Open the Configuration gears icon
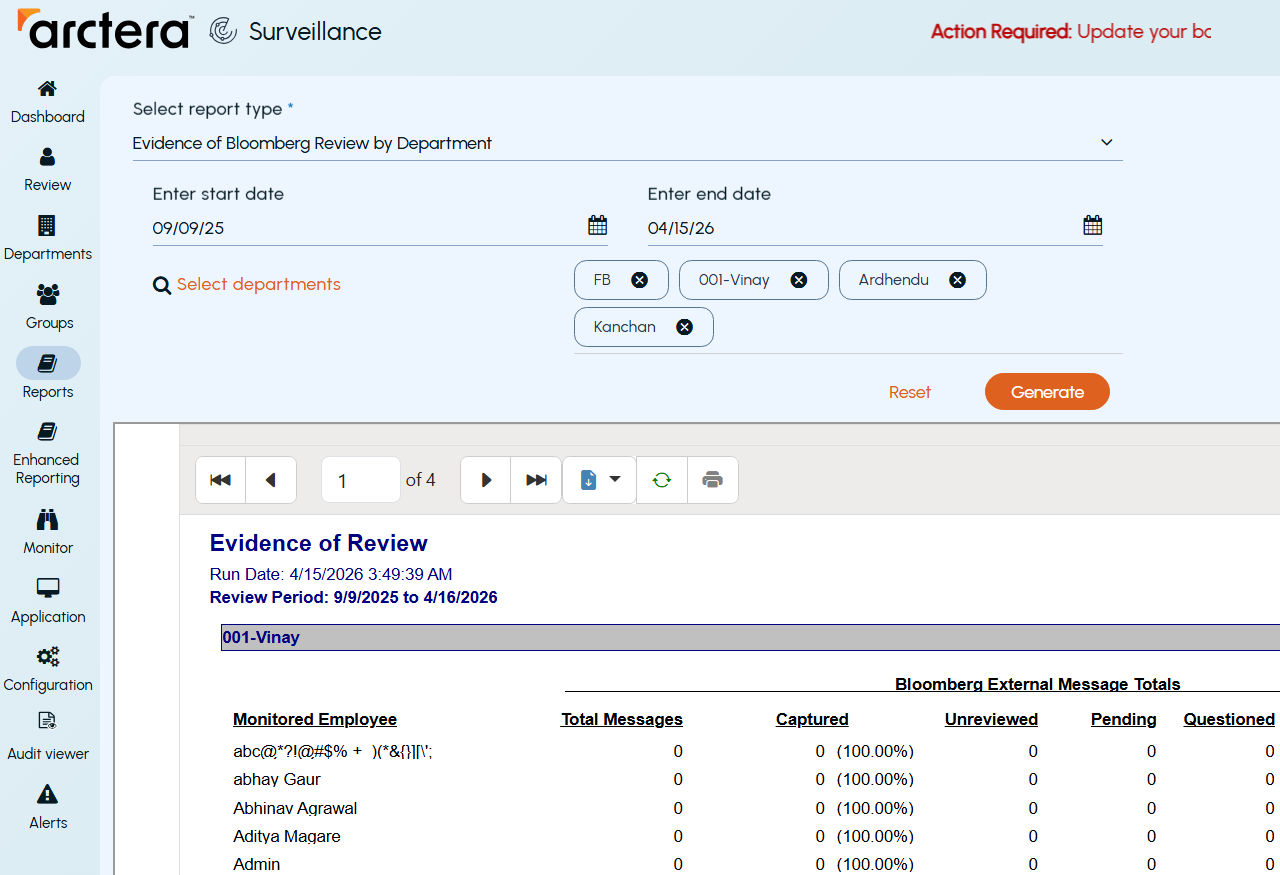1280x875 pixels. point(48,657)
